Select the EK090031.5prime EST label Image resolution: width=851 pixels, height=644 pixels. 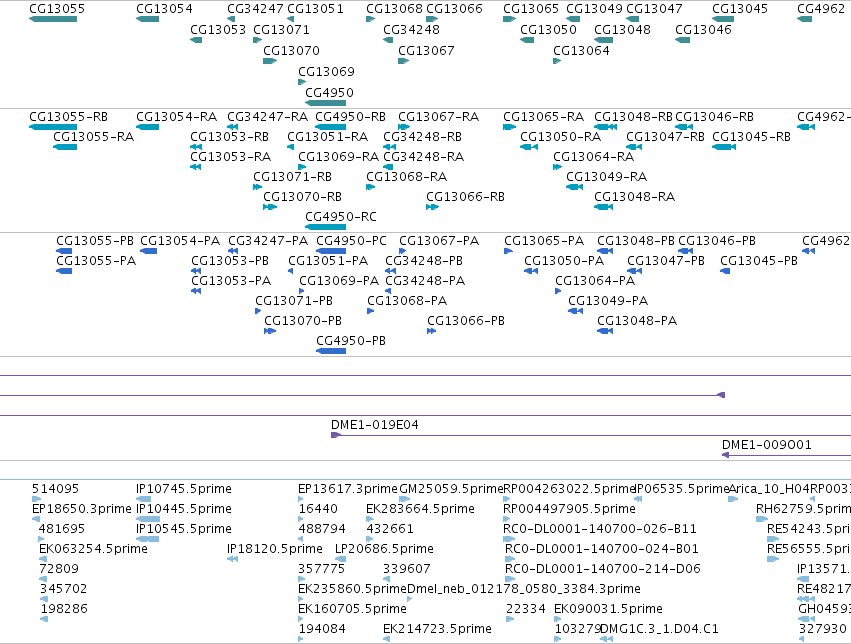(608, 609)
